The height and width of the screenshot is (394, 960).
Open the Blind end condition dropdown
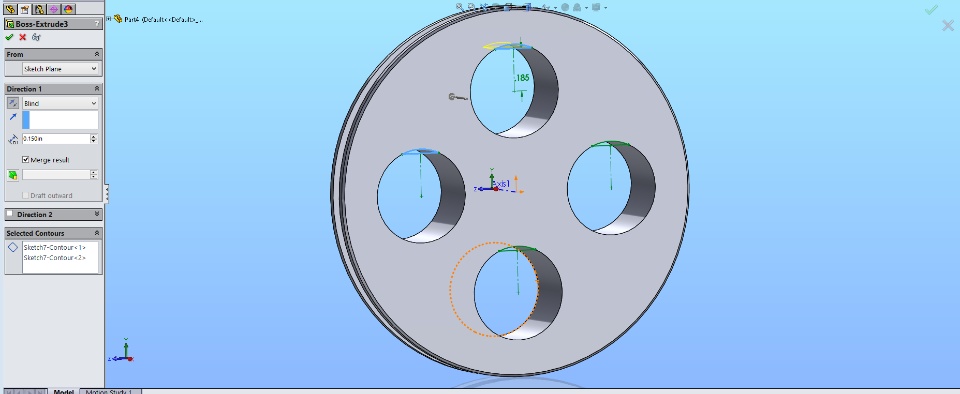pyautogui.click(x=60, y=103)
